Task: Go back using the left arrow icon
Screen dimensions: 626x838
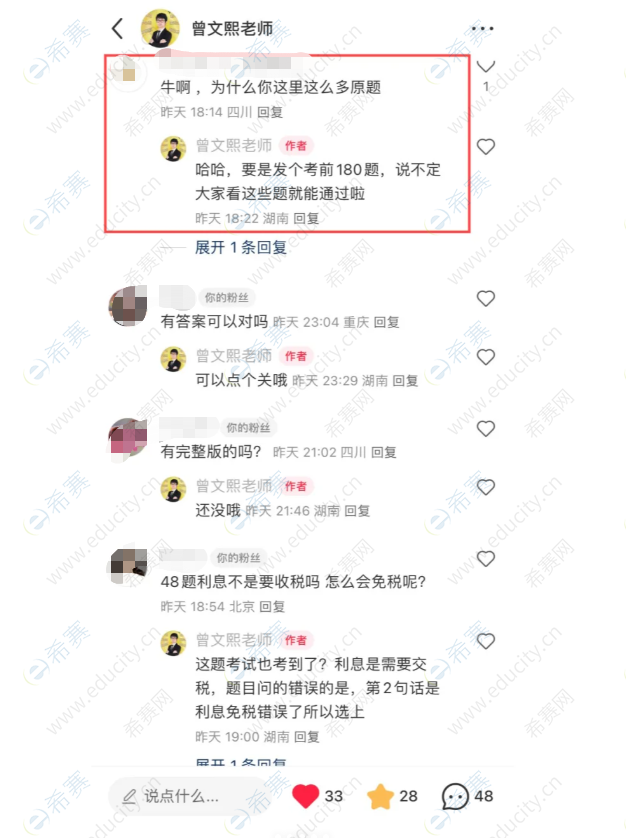Action: (x=118, y=28)
